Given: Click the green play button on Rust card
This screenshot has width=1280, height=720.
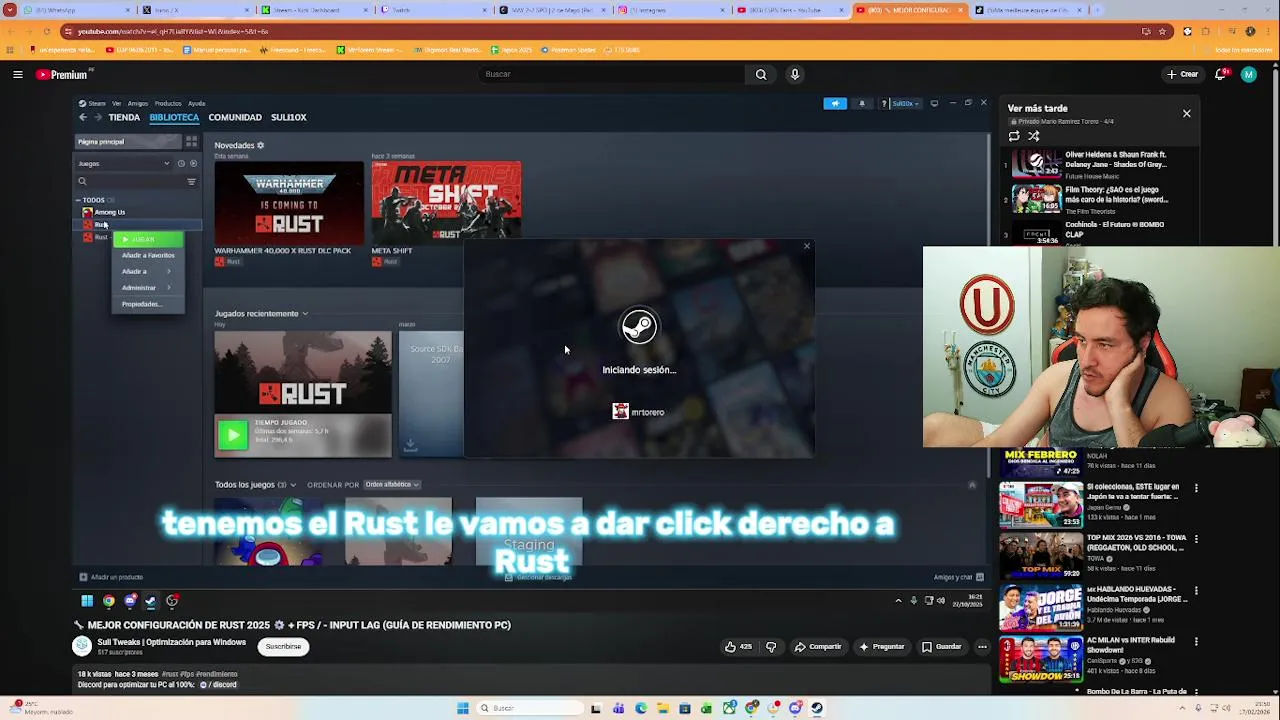Looking at the screenshot, I should pos(232,434).
